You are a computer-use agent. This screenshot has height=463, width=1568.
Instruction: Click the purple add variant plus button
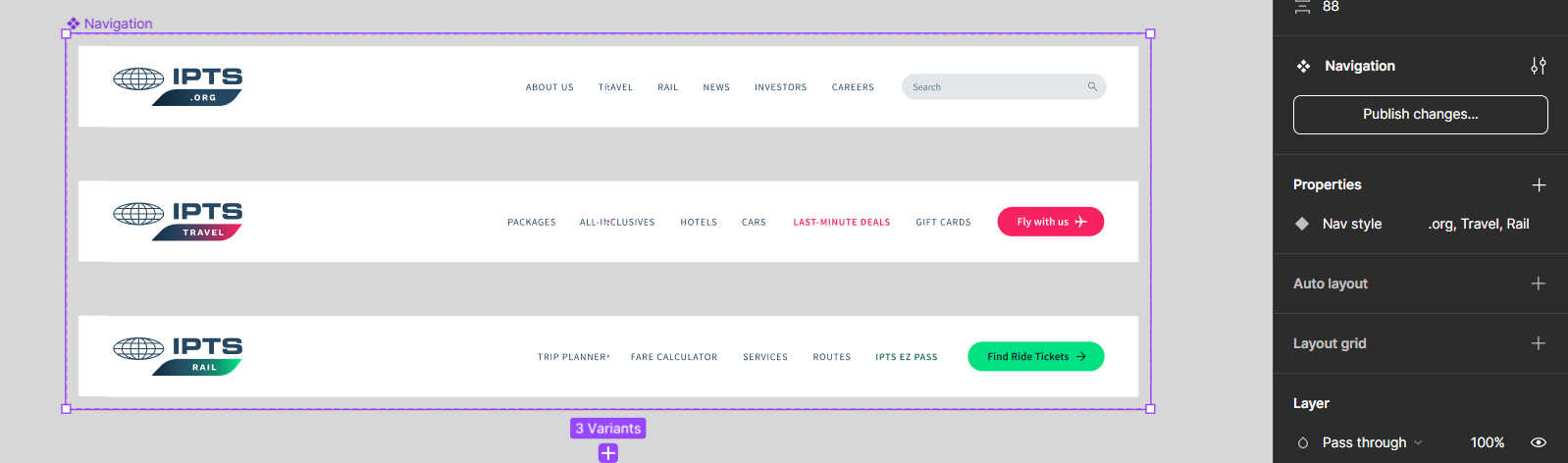[608, 452]
